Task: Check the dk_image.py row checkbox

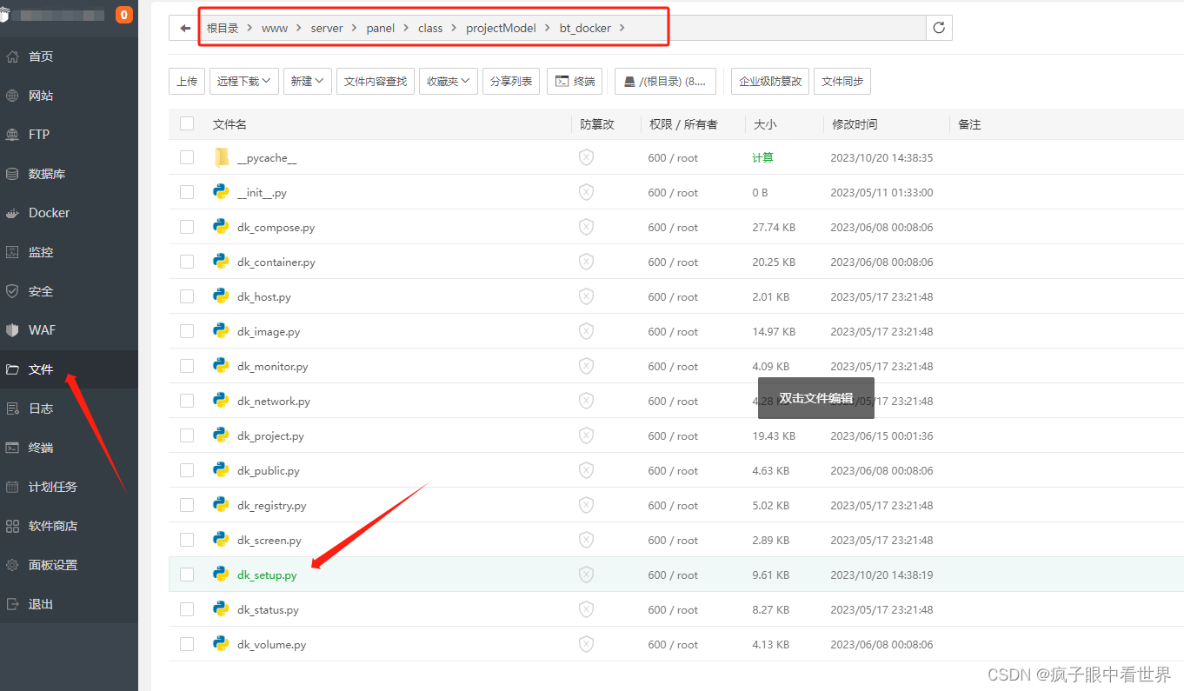Action: click(x=187, y=331)
